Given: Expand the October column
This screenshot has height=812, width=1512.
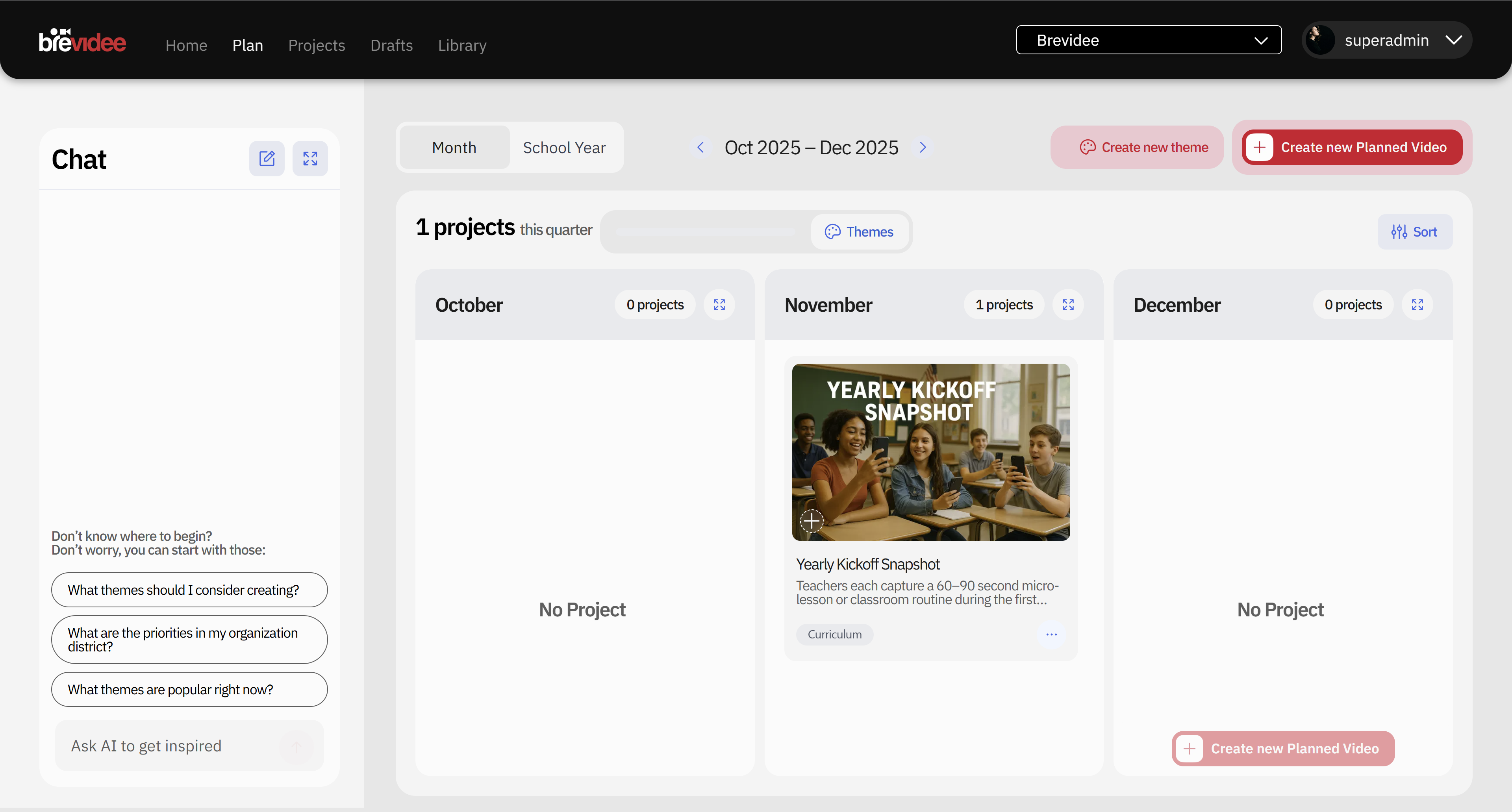Looking at the screenshot, I should click(x=719, y=305).
